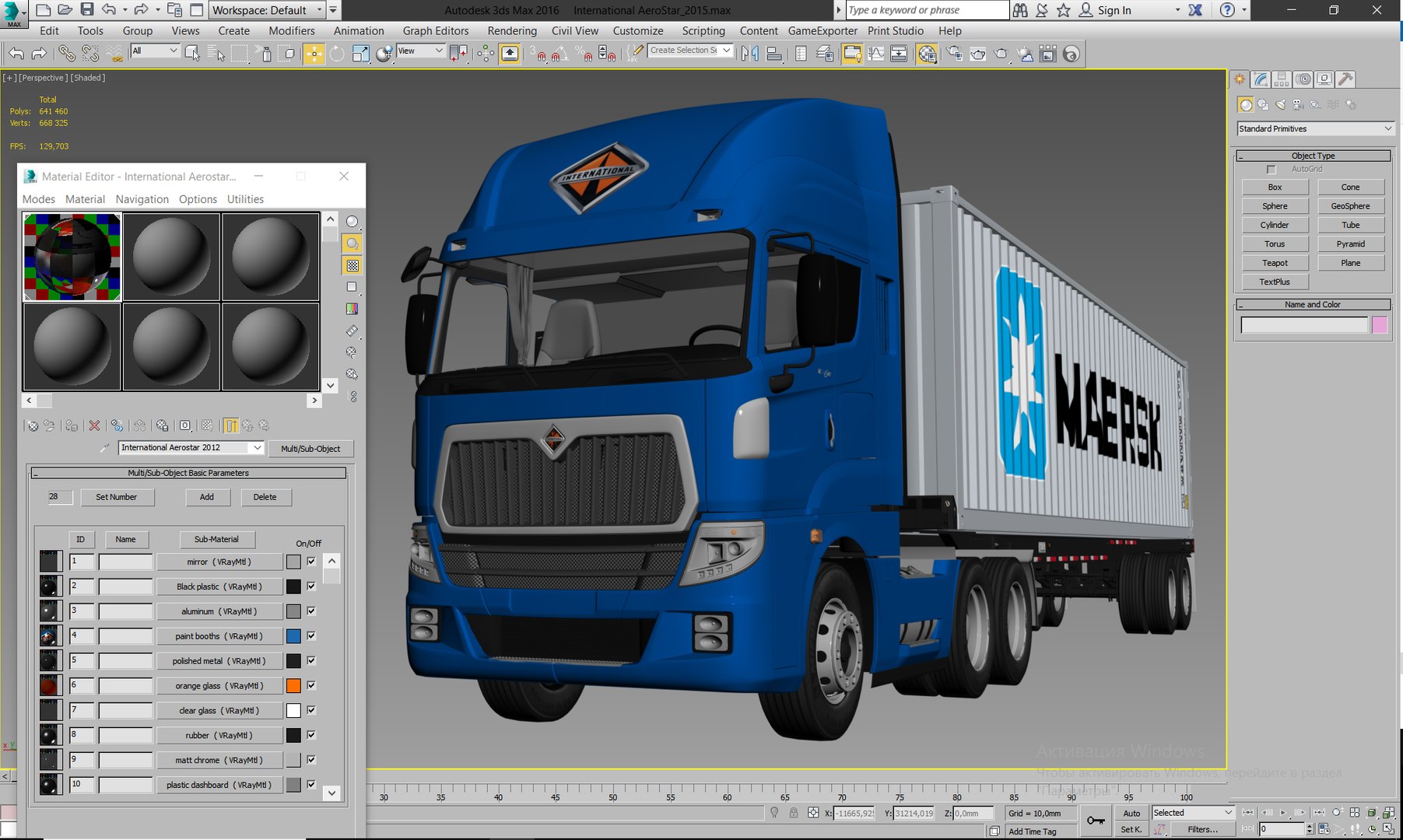
Task: Click the Add sub-material button
Action: [206, 497]
